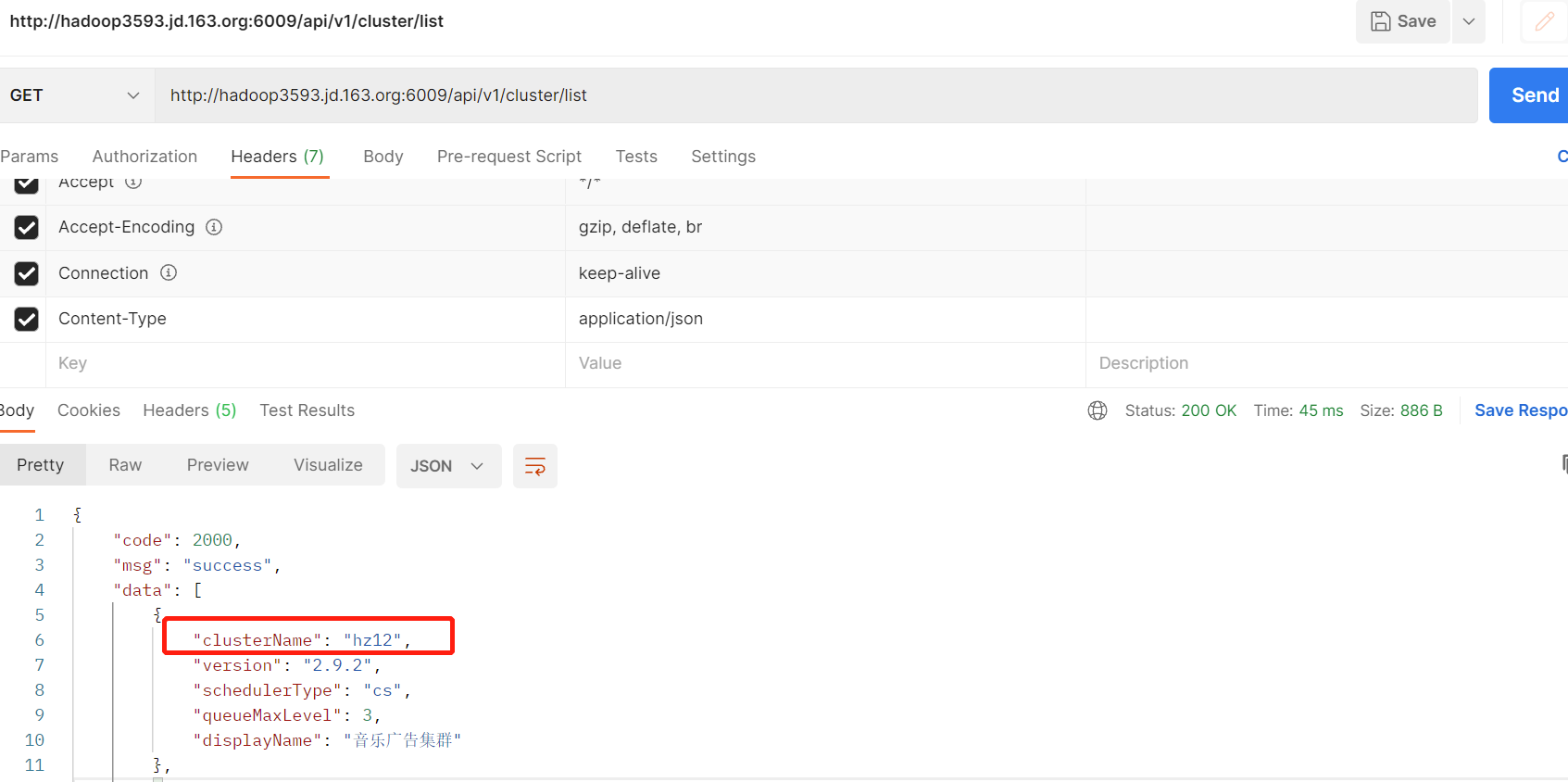This screenshot has width=1568, height=782.
Task: Switch to the request Body tab
Action: [383, 157]
